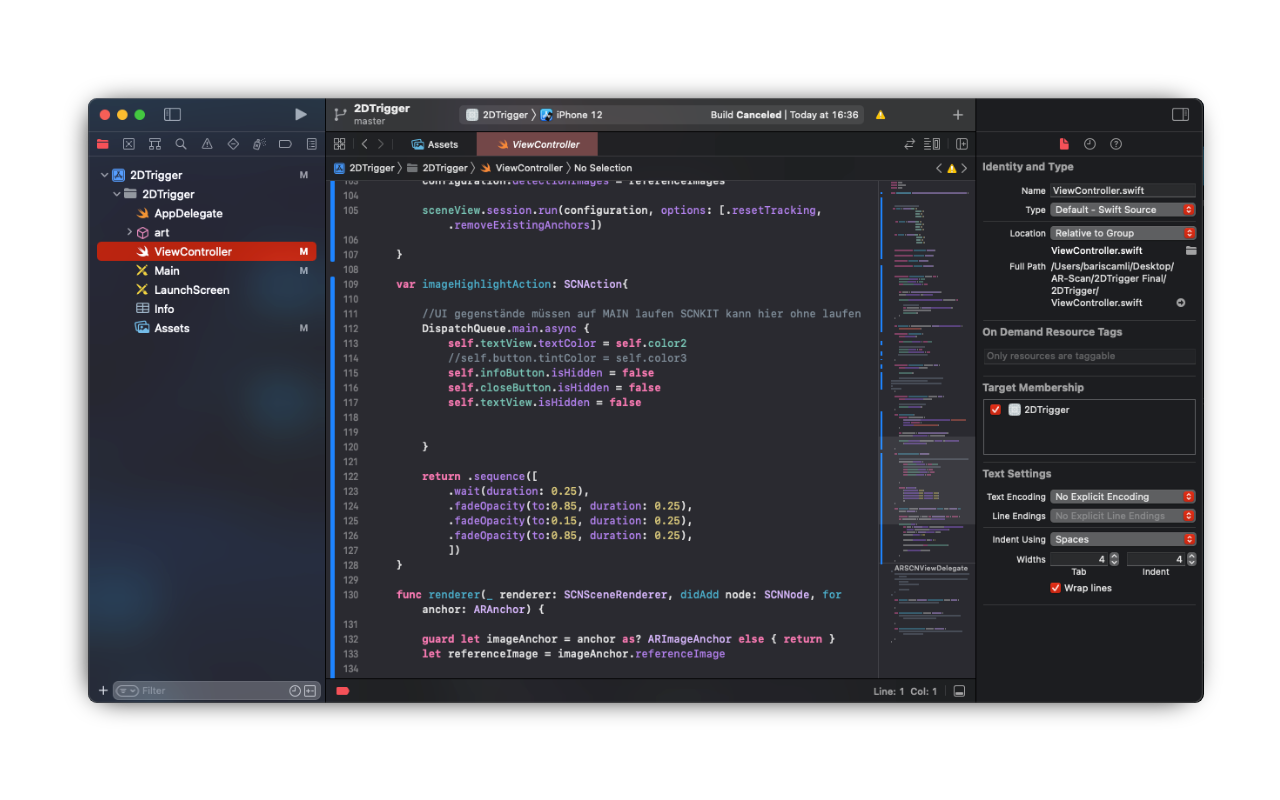Toggle source-control status files filter
Image resolution: width=1280 pixels, height=800 pixels.
click(x=310, y=691)
